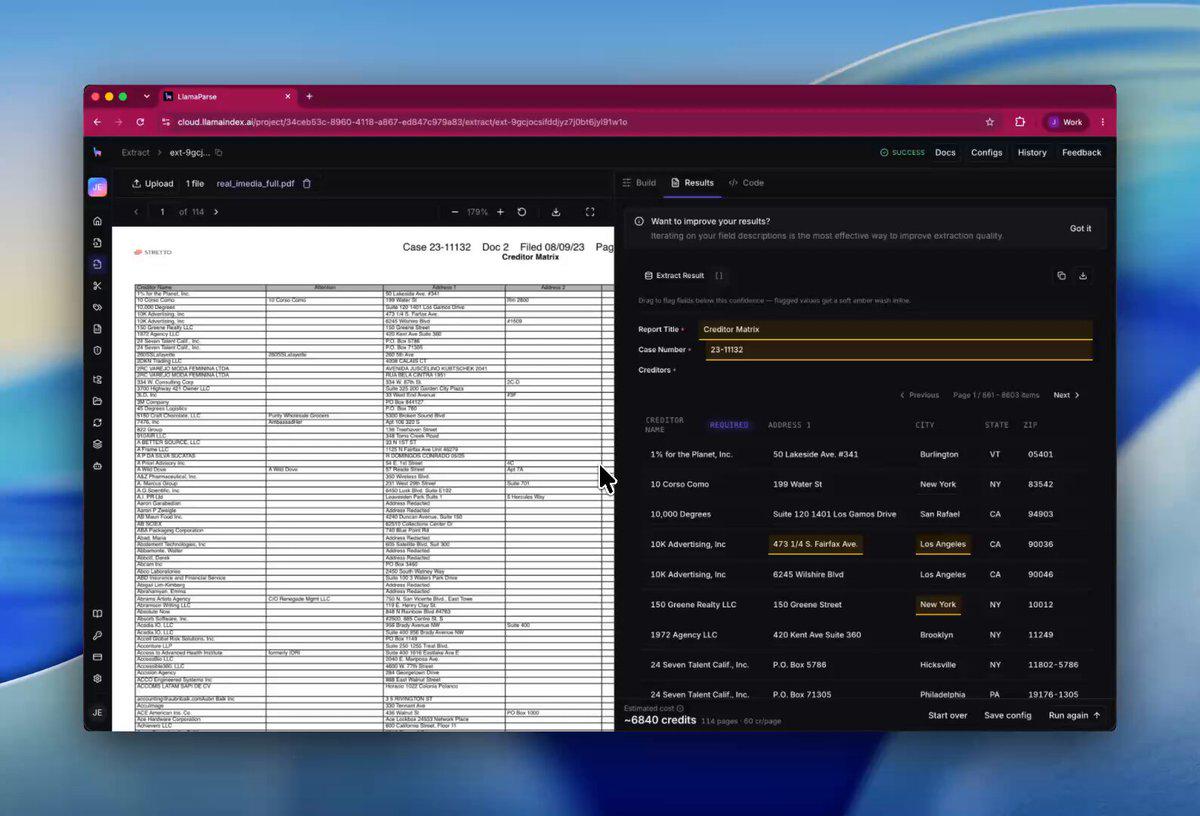Click the browser back arrow
The height and width of the screenshot is (816, 1200).
pos(97,122)
